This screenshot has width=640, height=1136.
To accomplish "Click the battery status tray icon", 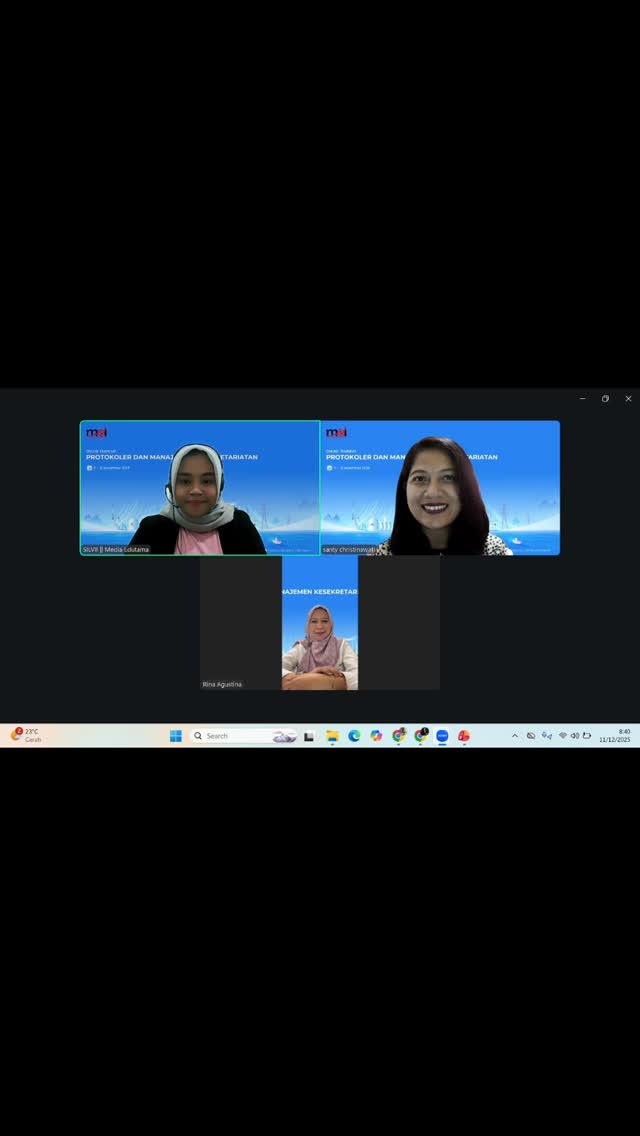I will point(587,736).
